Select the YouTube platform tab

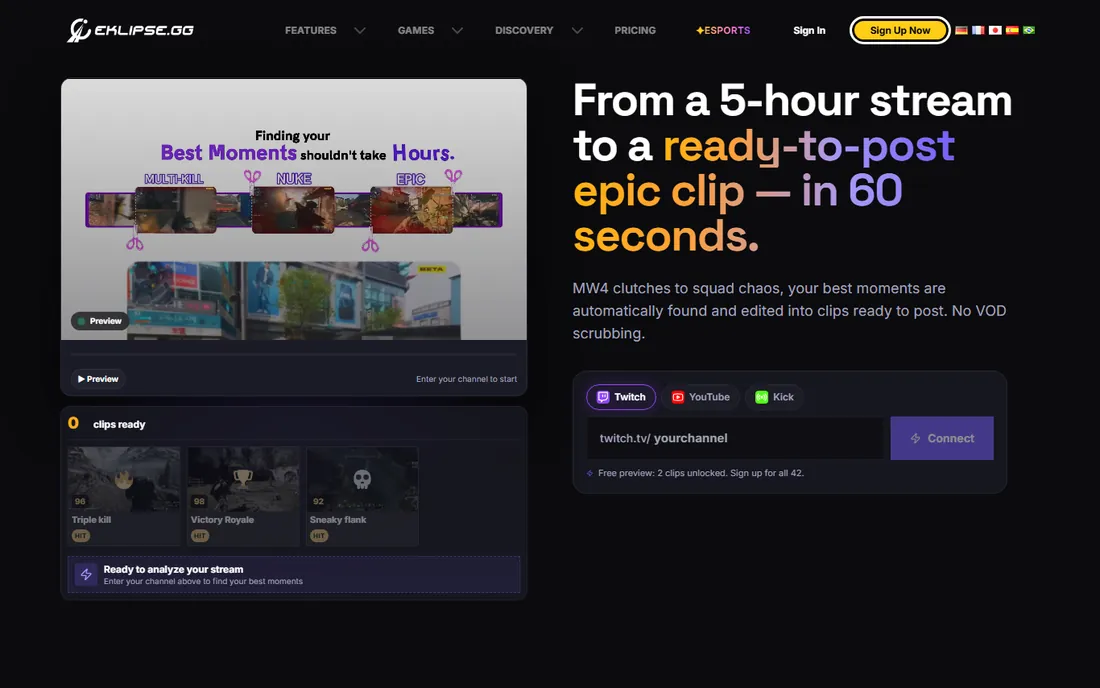click(700, 397)
